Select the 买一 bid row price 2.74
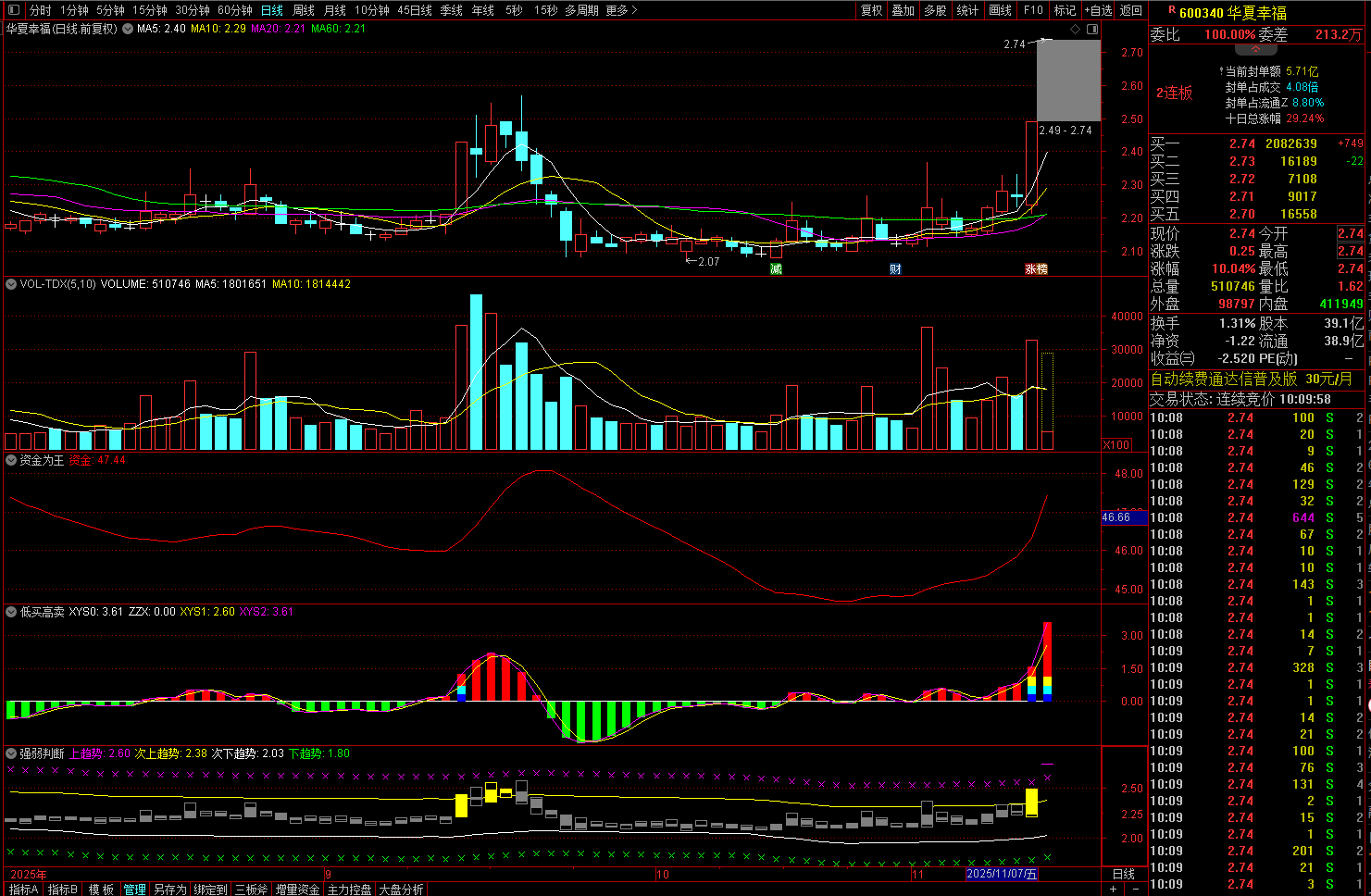 (1242, 143)
